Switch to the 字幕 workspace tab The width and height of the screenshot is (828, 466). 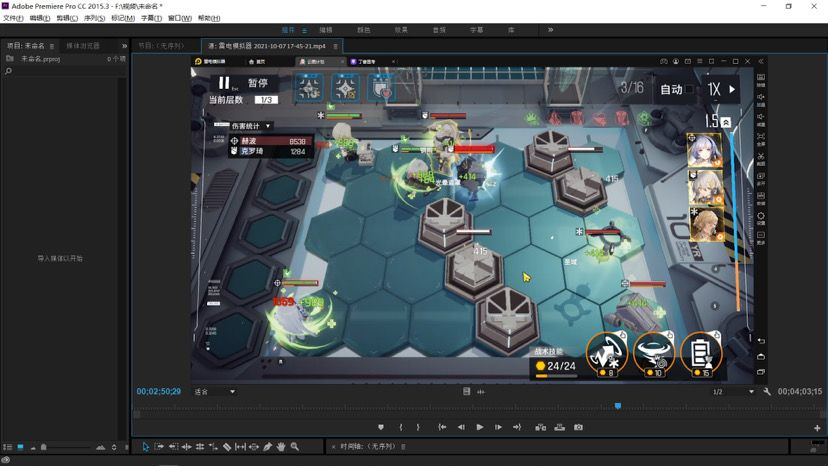476,30
